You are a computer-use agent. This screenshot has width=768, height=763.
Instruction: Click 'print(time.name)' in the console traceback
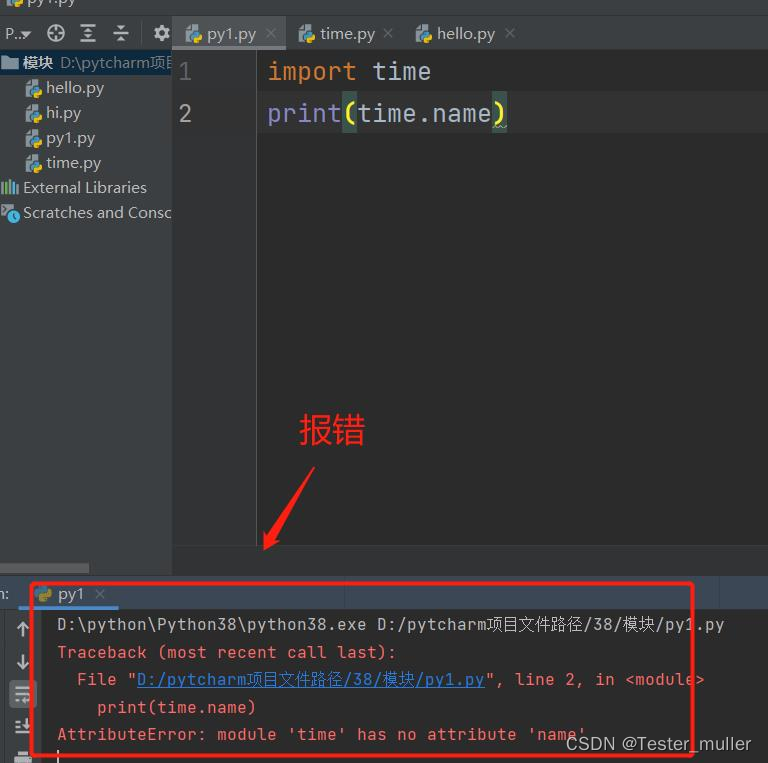coord(176,708)
